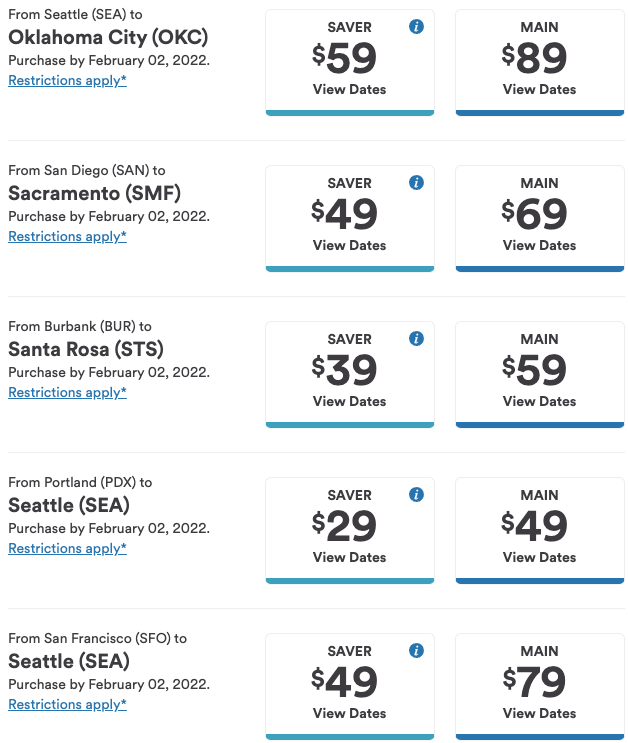Select $89 Main fare to Oklahoma City

pos(540,63)
